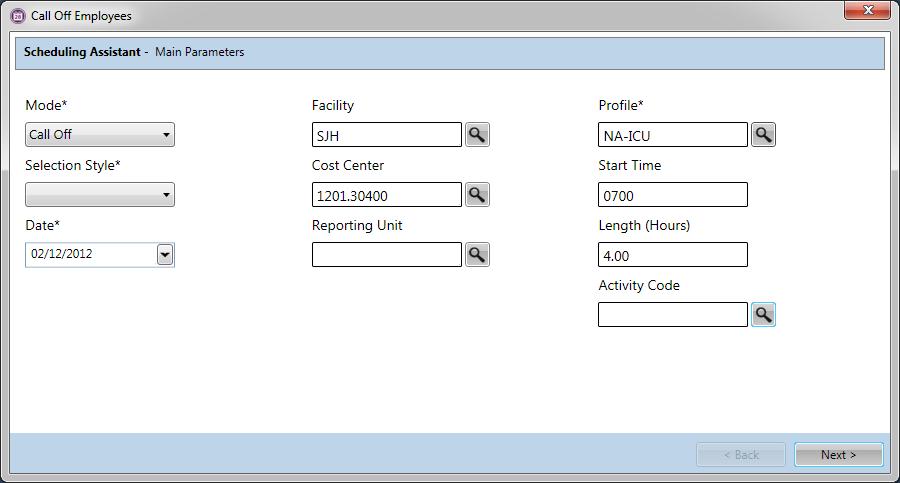Click the Cost Center search icon
This screenshot has width=900, height=483.
pos(477,195)
